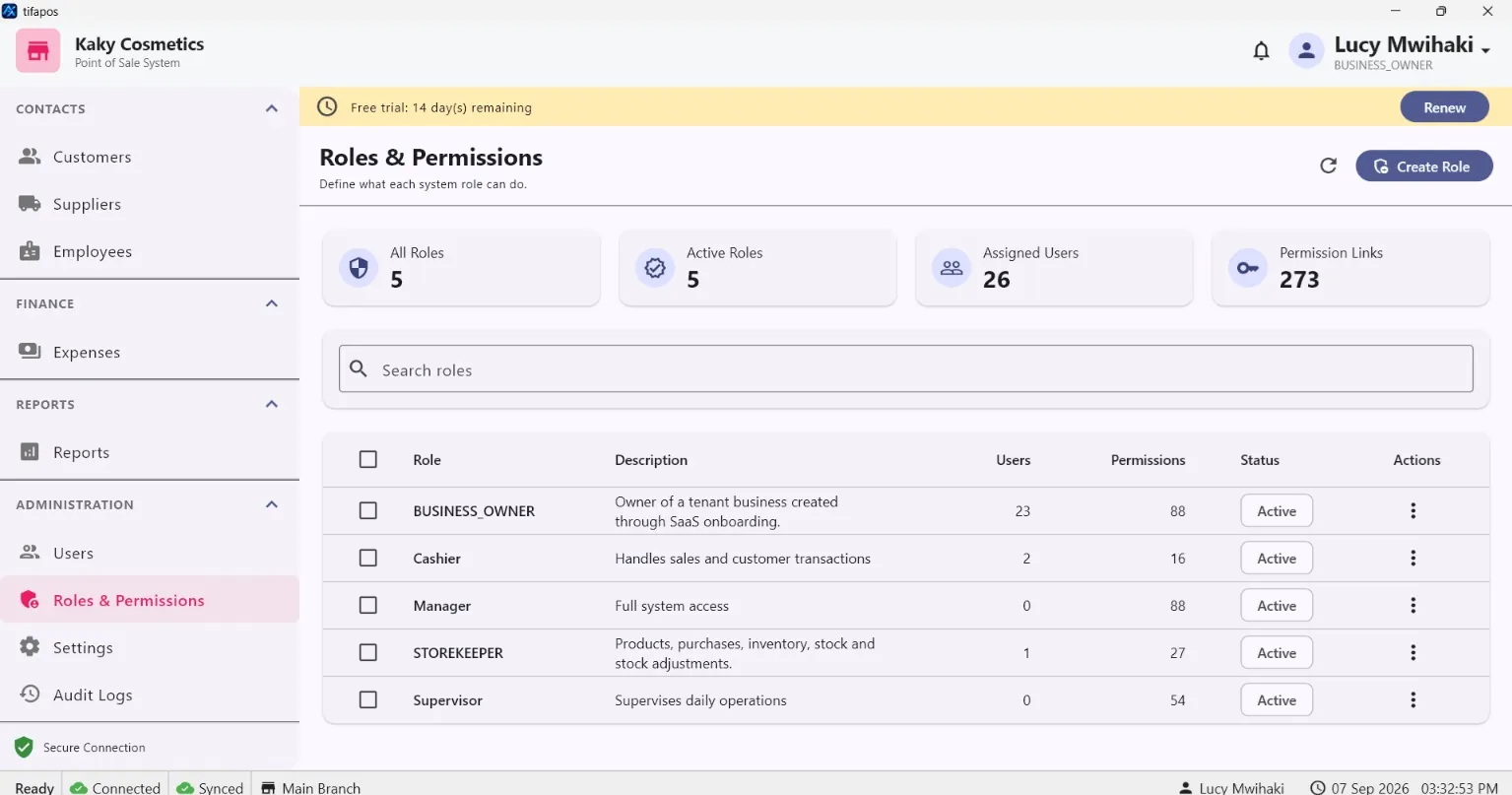Open actions menu for Supervisor role
Viewport: 1512px width, 795px height.
point(1413,699)
